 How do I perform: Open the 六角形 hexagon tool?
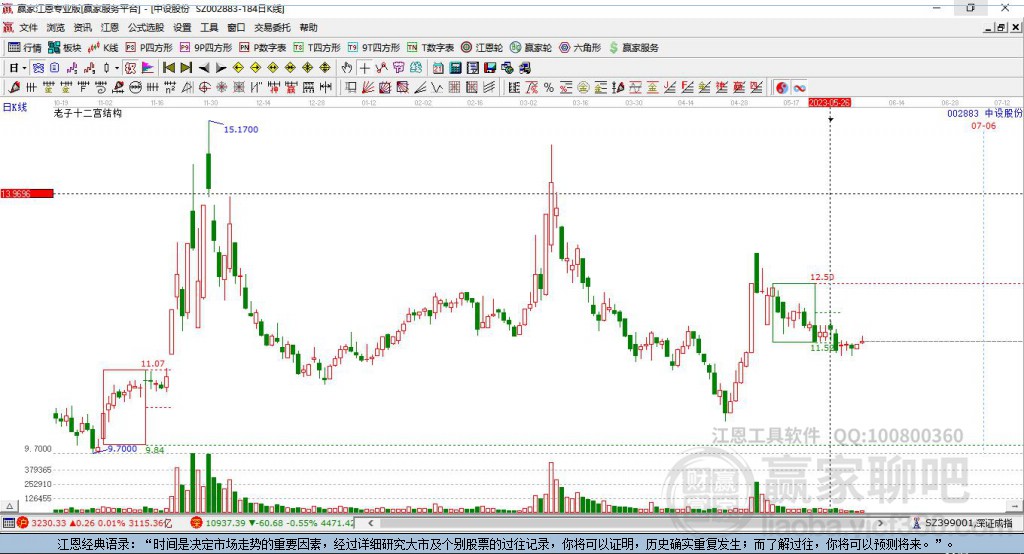pos(580,48)
